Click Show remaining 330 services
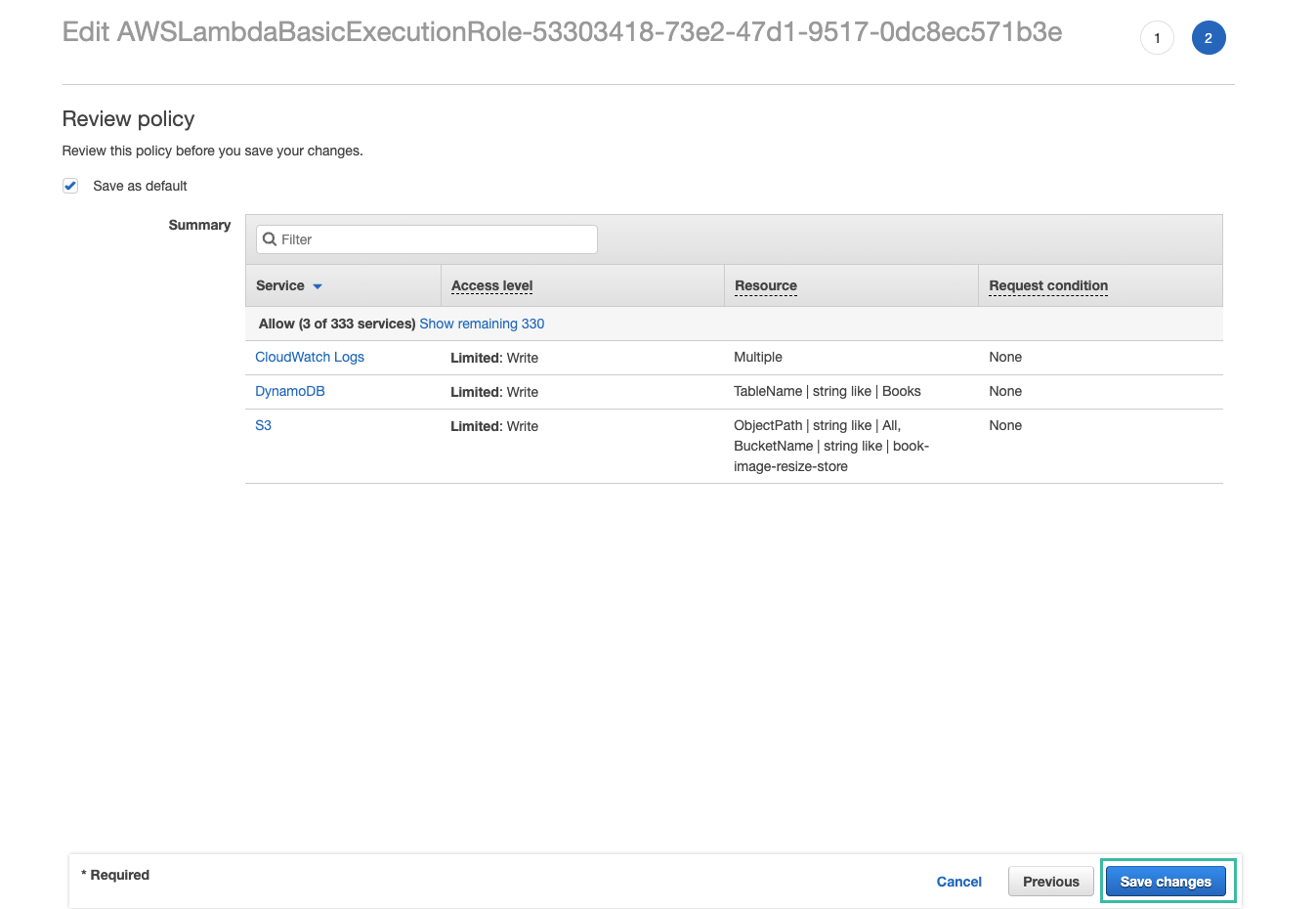Screen dimensions: 1316x909 click(482, 324)
